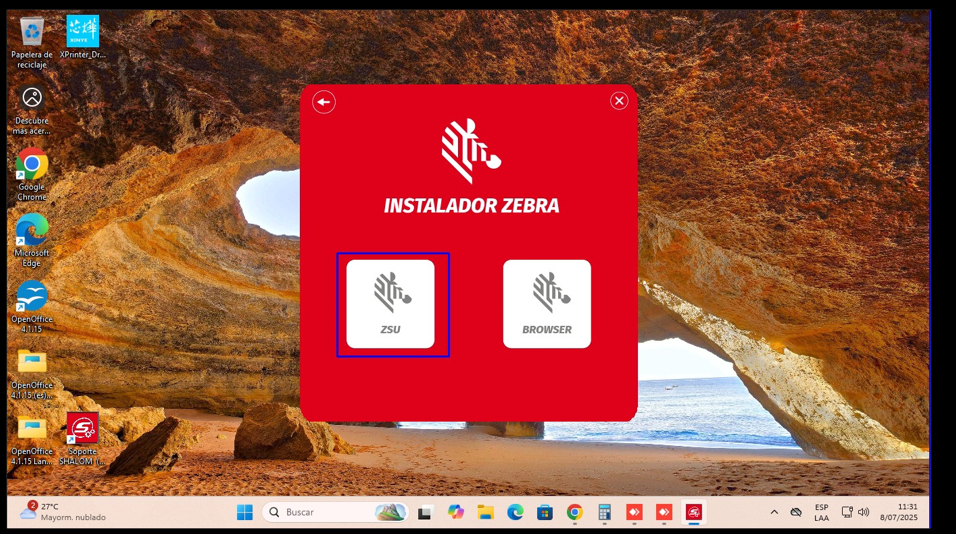Expand the hidden system tray icons chevron
This screenshot has height=534, width=956.
(774, 512)
